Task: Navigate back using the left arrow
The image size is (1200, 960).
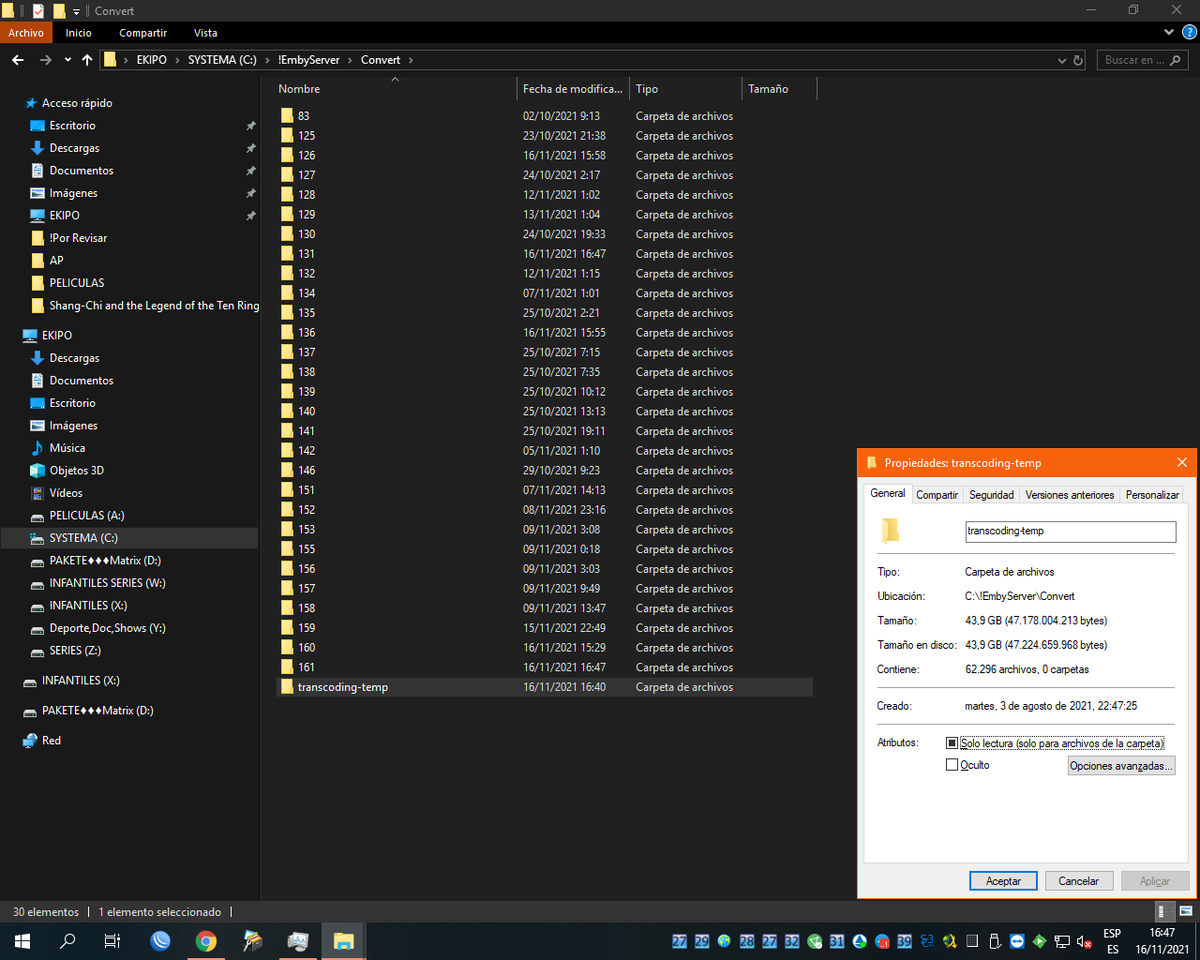Action: tap(17, 60)
